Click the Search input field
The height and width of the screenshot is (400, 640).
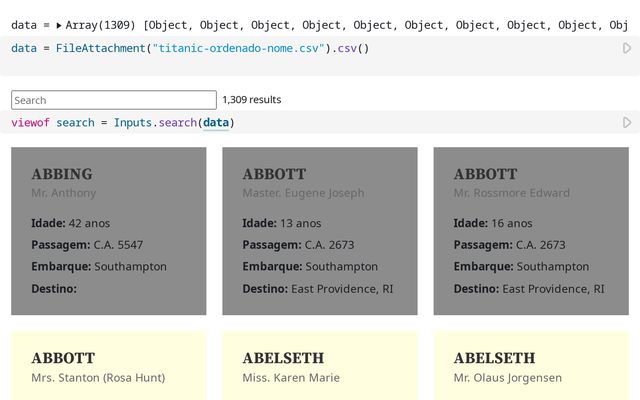coord(114,100)
